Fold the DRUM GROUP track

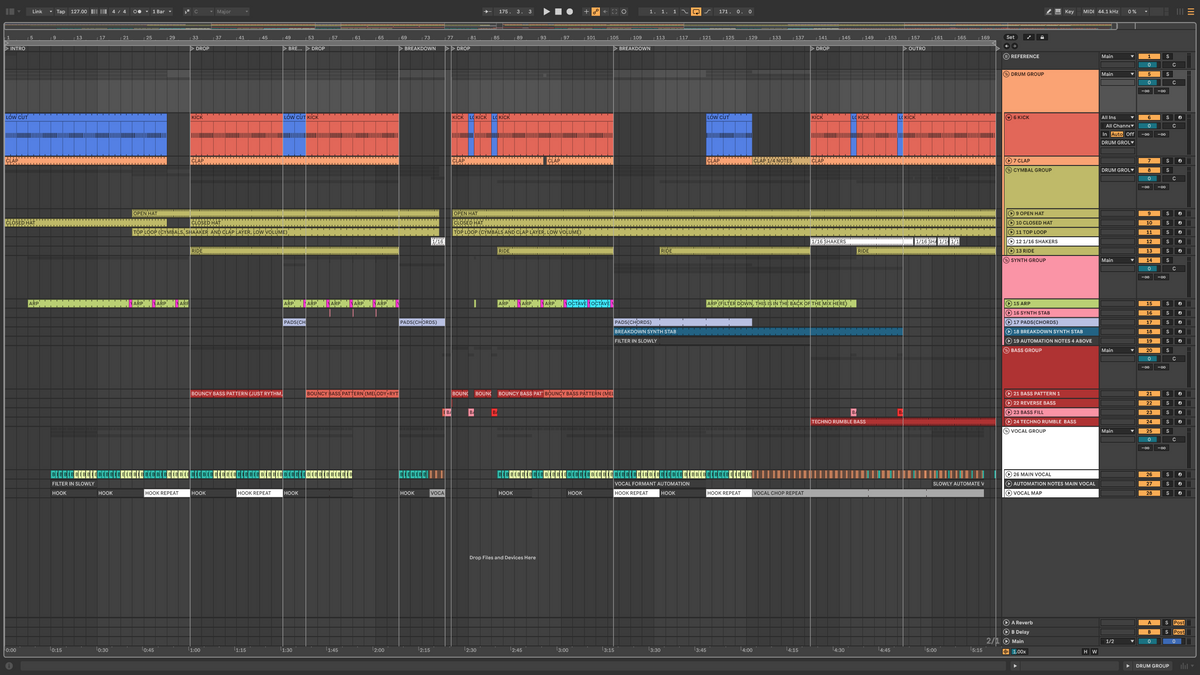coord(1006,74)
